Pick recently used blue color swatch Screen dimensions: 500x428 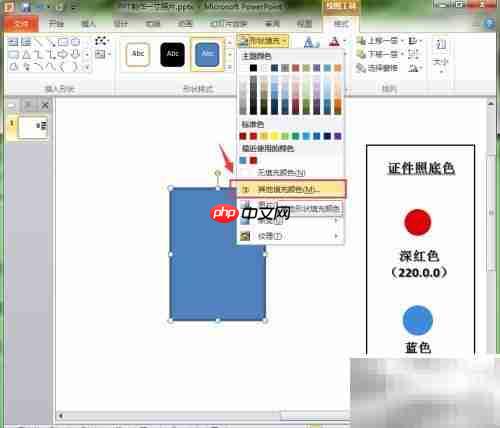pyautogui.click(x=243, y=161)
